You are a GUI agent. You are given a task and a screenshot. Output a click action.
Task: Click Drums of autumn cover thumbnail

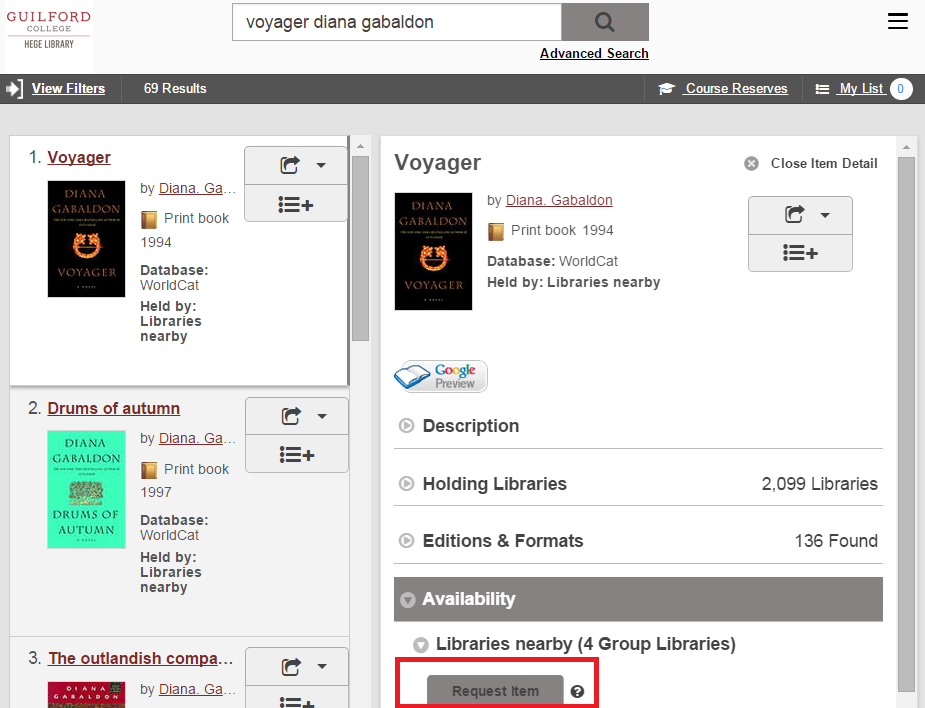(86, 490)
